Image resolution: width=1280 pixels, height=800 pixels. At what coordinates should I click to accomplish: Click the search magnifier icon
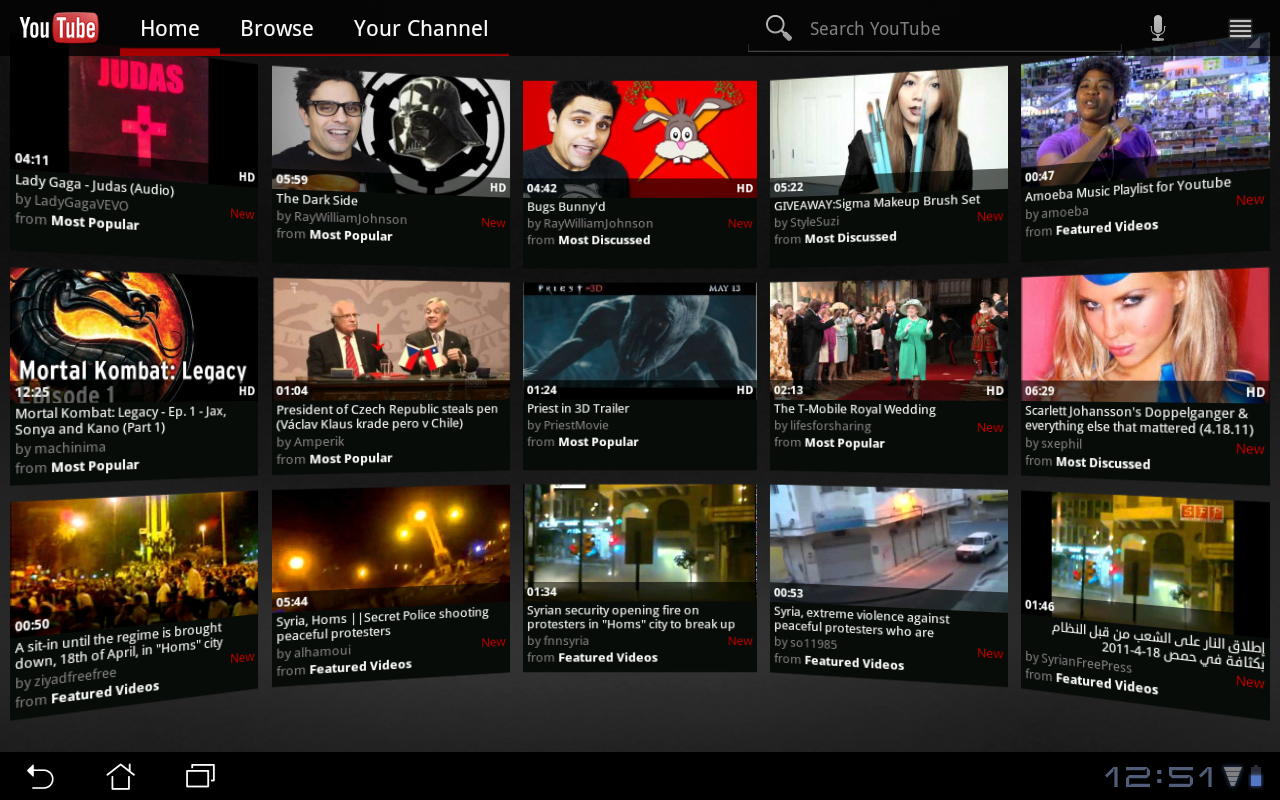click(x=779, y=28)
